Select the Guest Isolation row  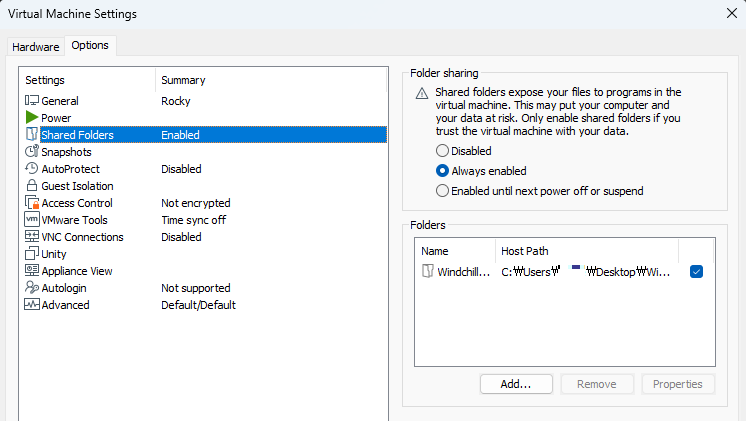pyautogui.click(x=206, y=186)
